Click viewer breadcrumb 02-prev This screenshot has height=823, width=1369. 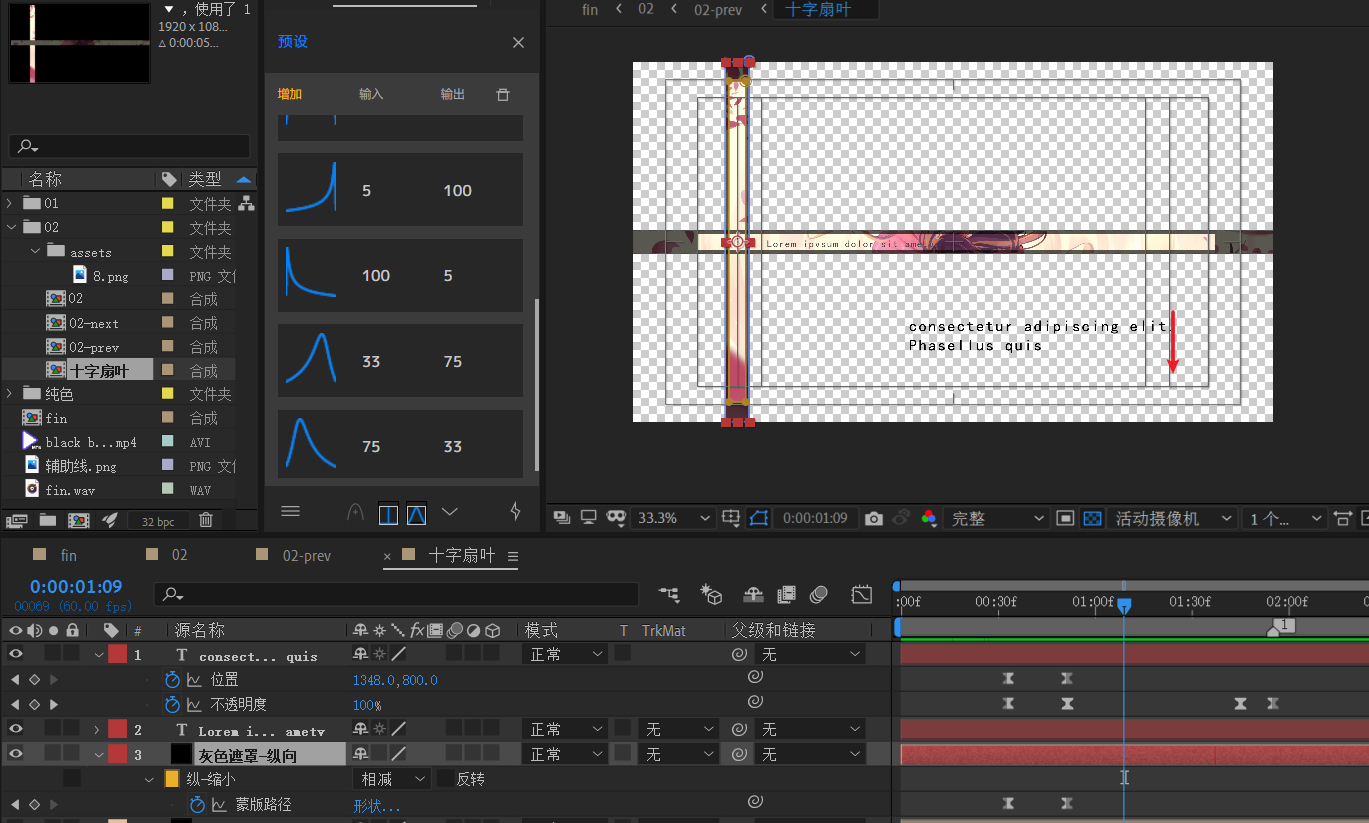pos(720,9)
